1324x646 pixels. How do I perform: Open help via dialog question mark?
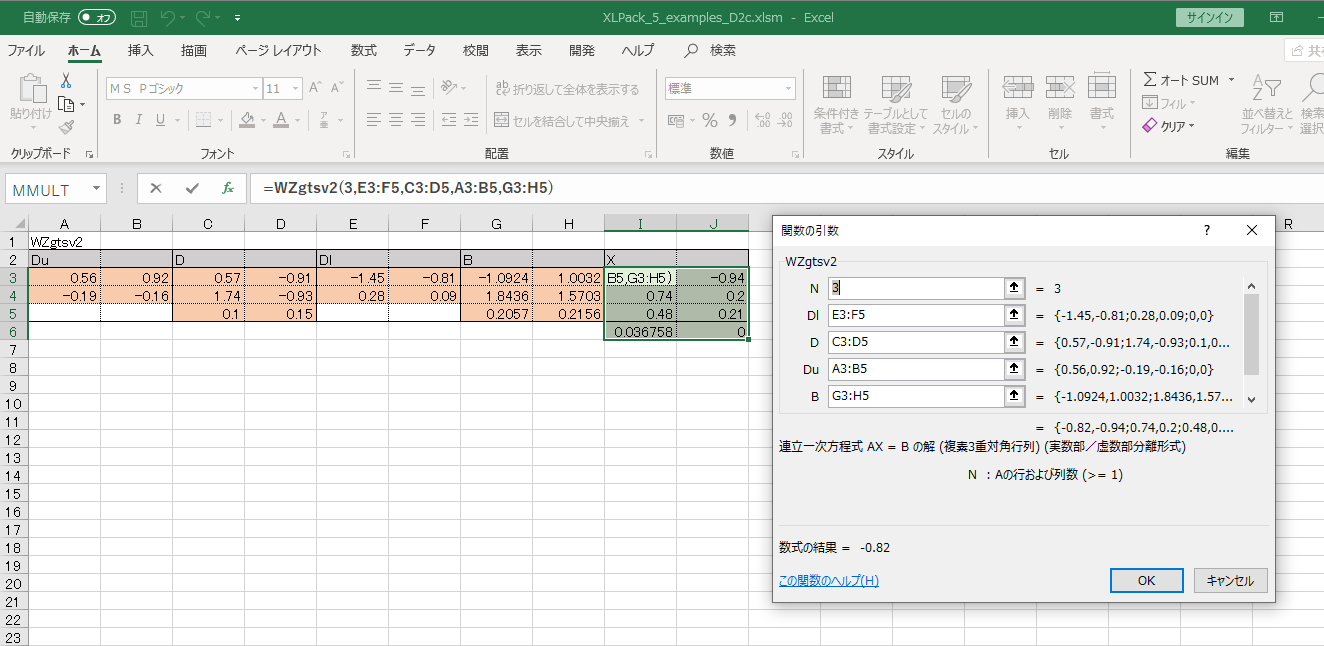tap(1206, 230)
